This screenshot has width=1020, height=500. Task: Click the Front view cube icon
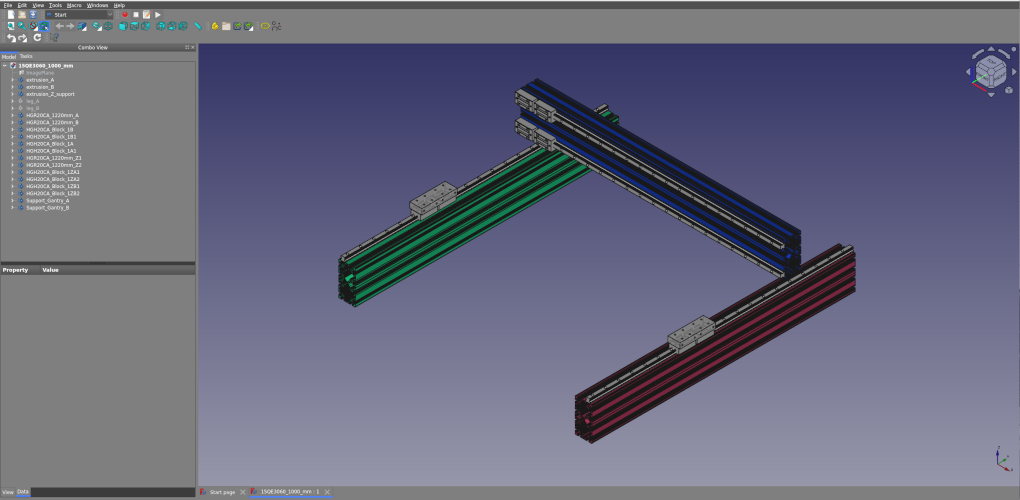pyautogui.click(x=123, y=26)
